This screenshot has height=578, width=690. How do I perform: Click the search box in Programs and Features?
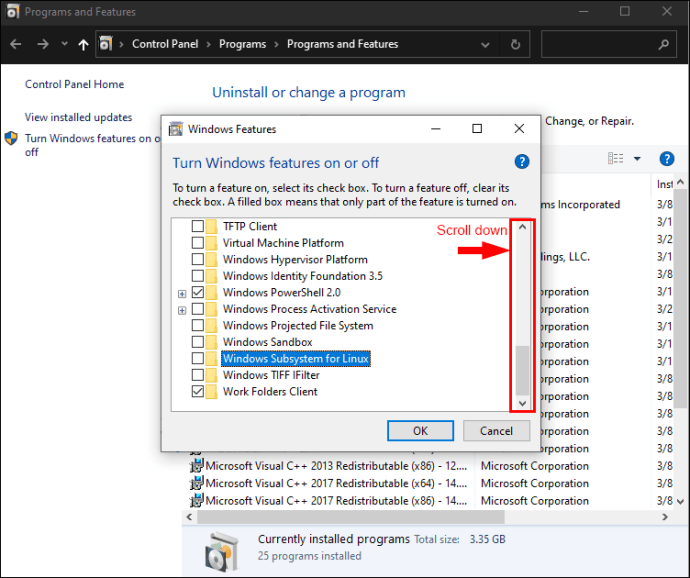[608, 44]
